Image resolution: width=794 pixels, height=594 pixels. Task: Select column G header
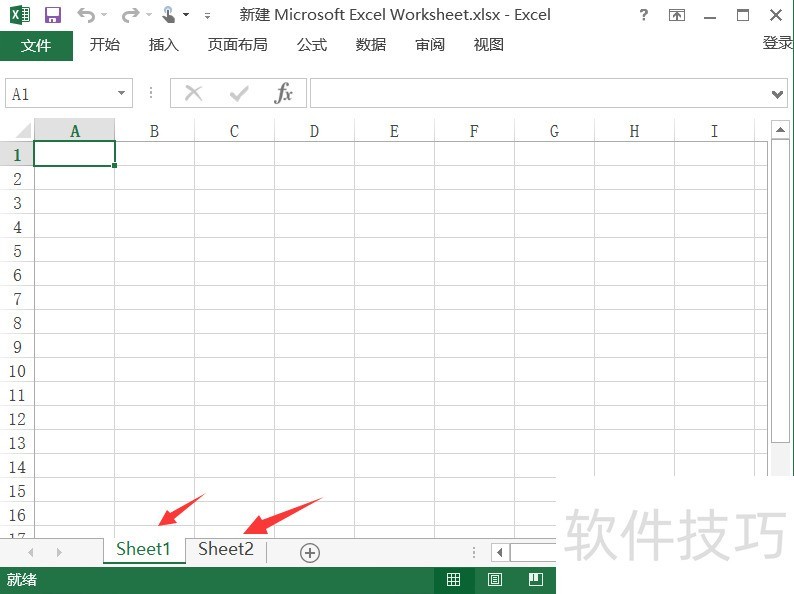[x=554, y=131]
